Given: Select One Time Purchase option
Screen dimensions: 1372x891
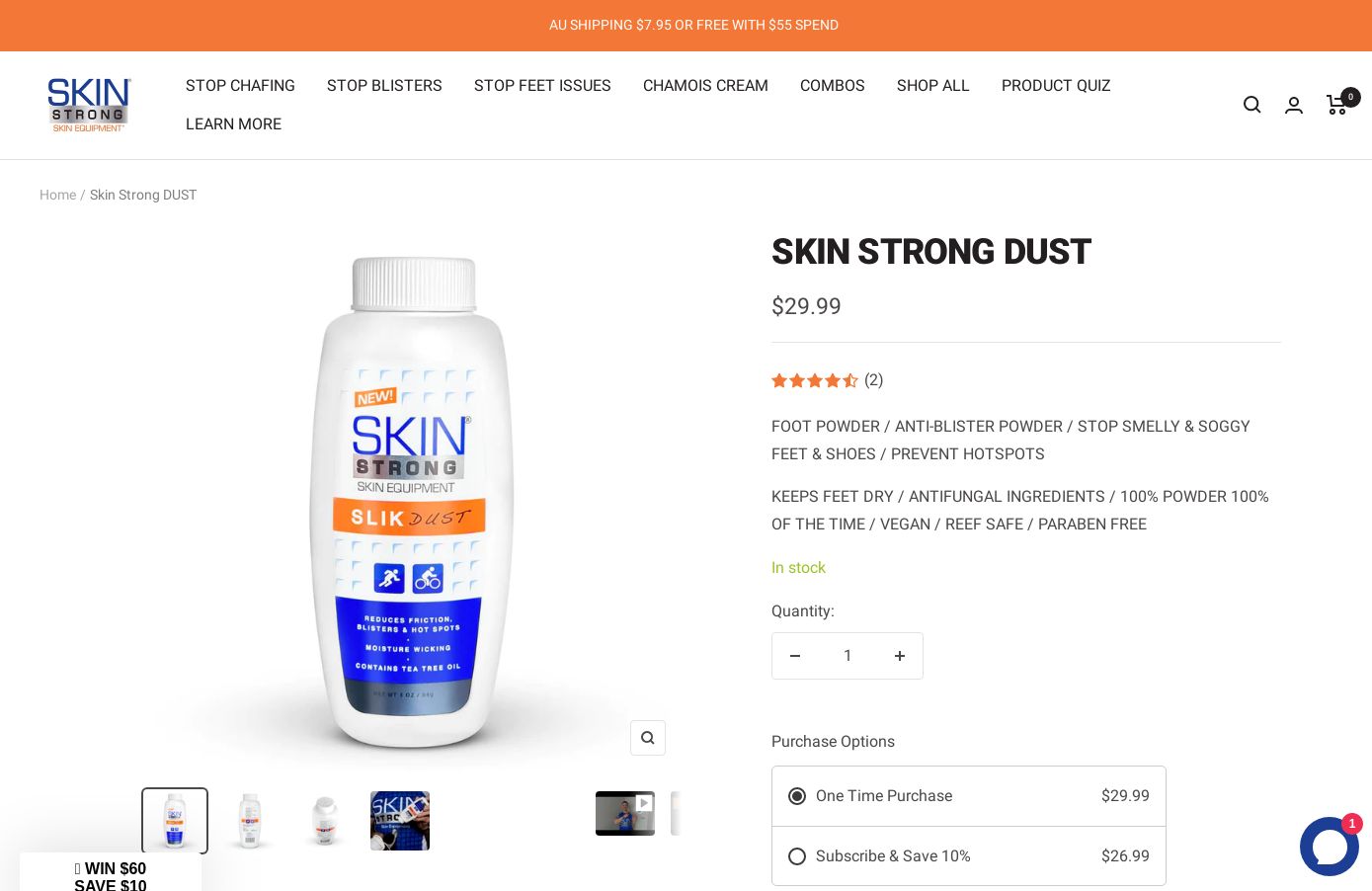Looking at the screenshot, I should (969, 796).
